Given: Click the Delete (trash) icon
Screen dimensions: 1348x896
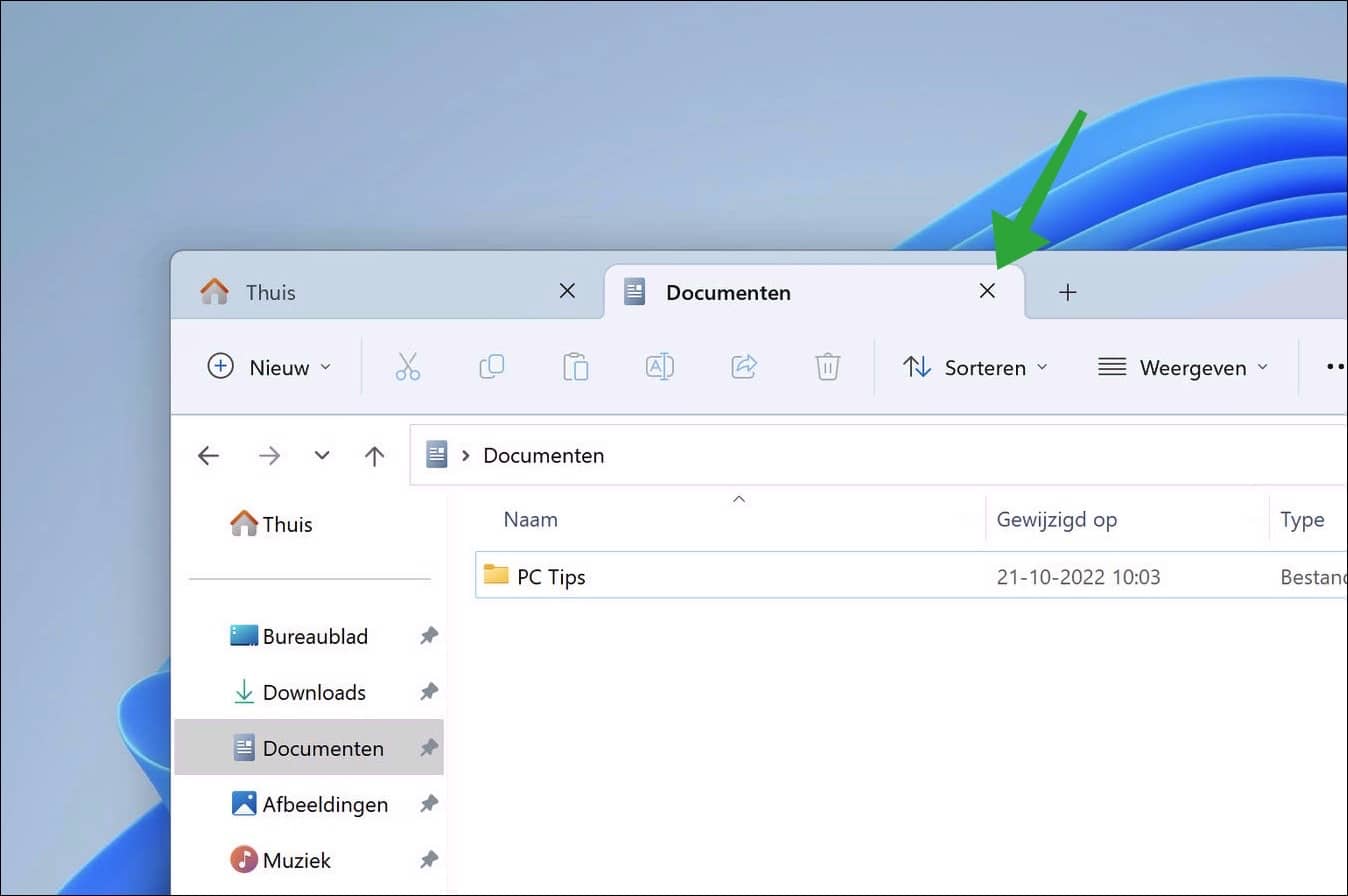Looking at the screenshot, I should coord(827,367).
